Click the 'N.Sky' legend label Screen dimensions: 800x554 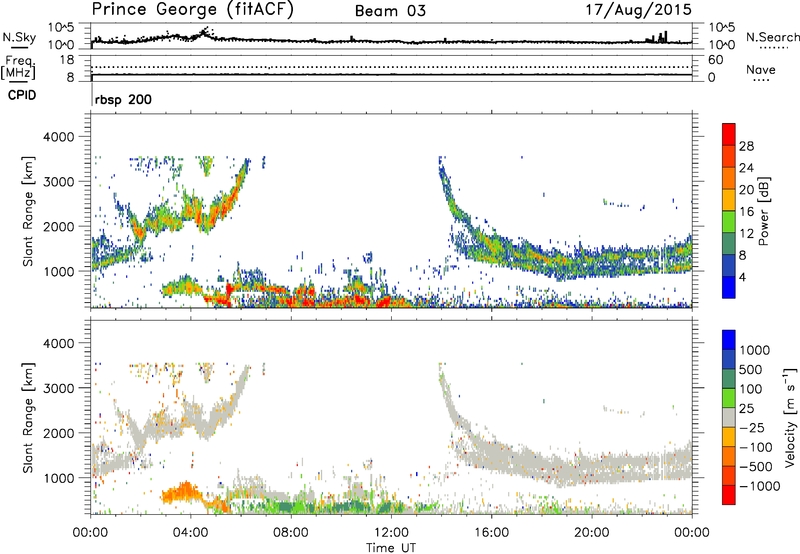tap(19, 37)
